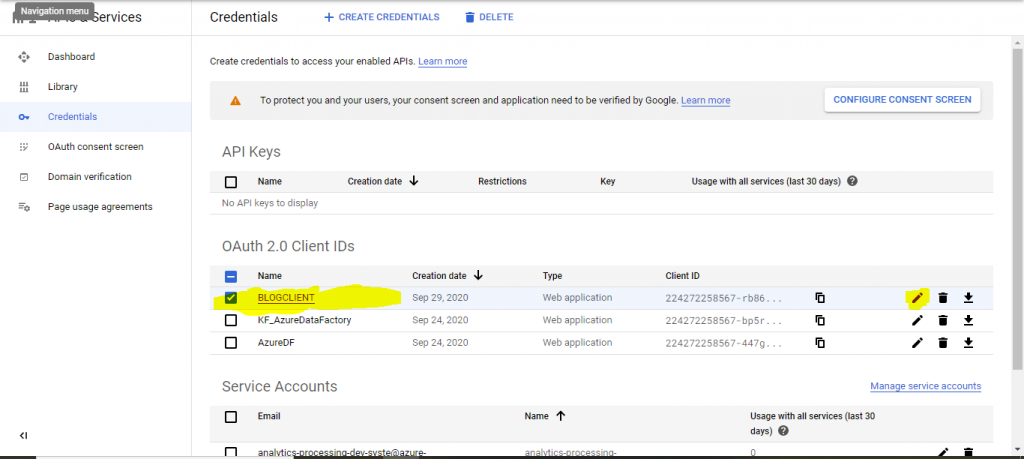Click the AzureDF client name
Image resolution: width=1024 pixels, height=459 pixels.
point(276,343)
